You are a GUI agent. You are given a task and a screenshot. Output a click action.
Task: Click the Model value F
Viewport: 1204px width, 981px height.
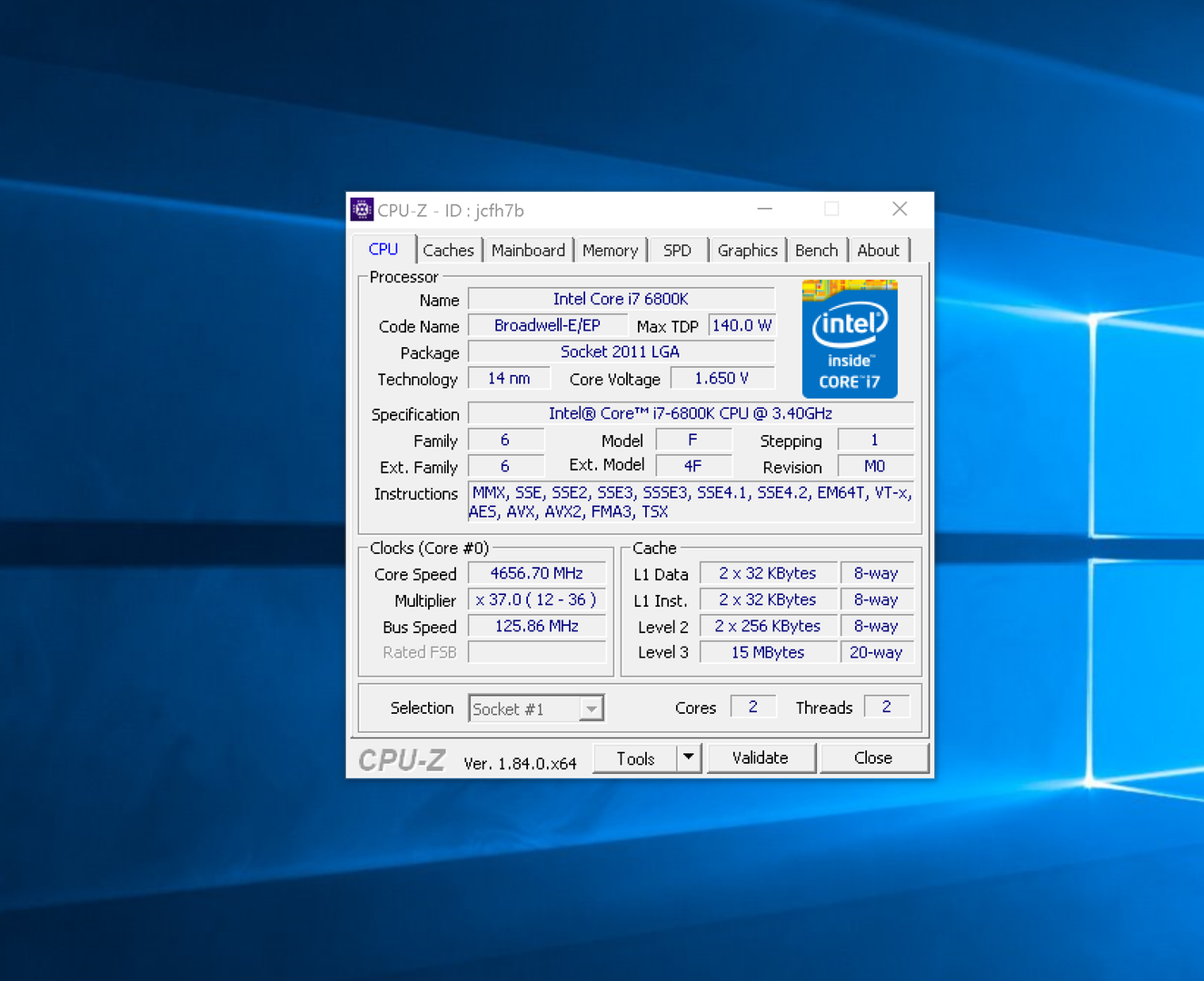pyautogui.click(x=692, y=440)
